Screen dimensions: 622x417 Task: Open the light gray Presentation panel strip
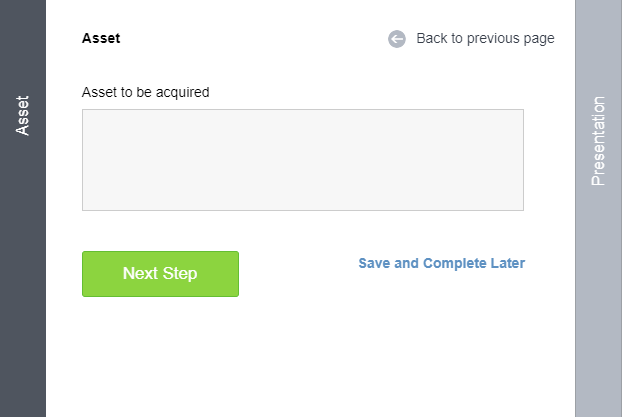[598, 208]
